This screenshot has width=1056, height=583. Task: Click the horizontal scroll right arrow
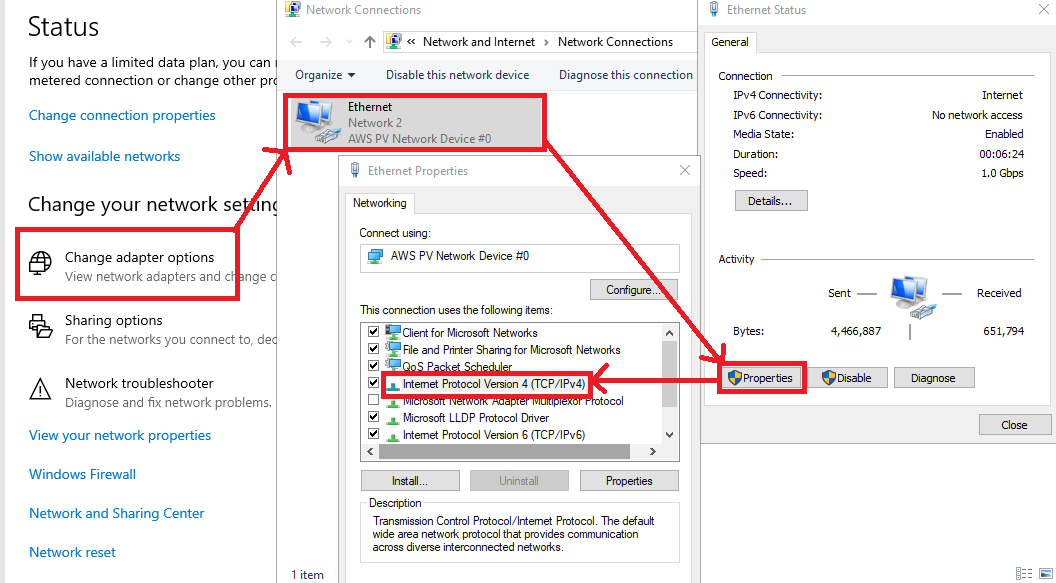coord(652,452)
